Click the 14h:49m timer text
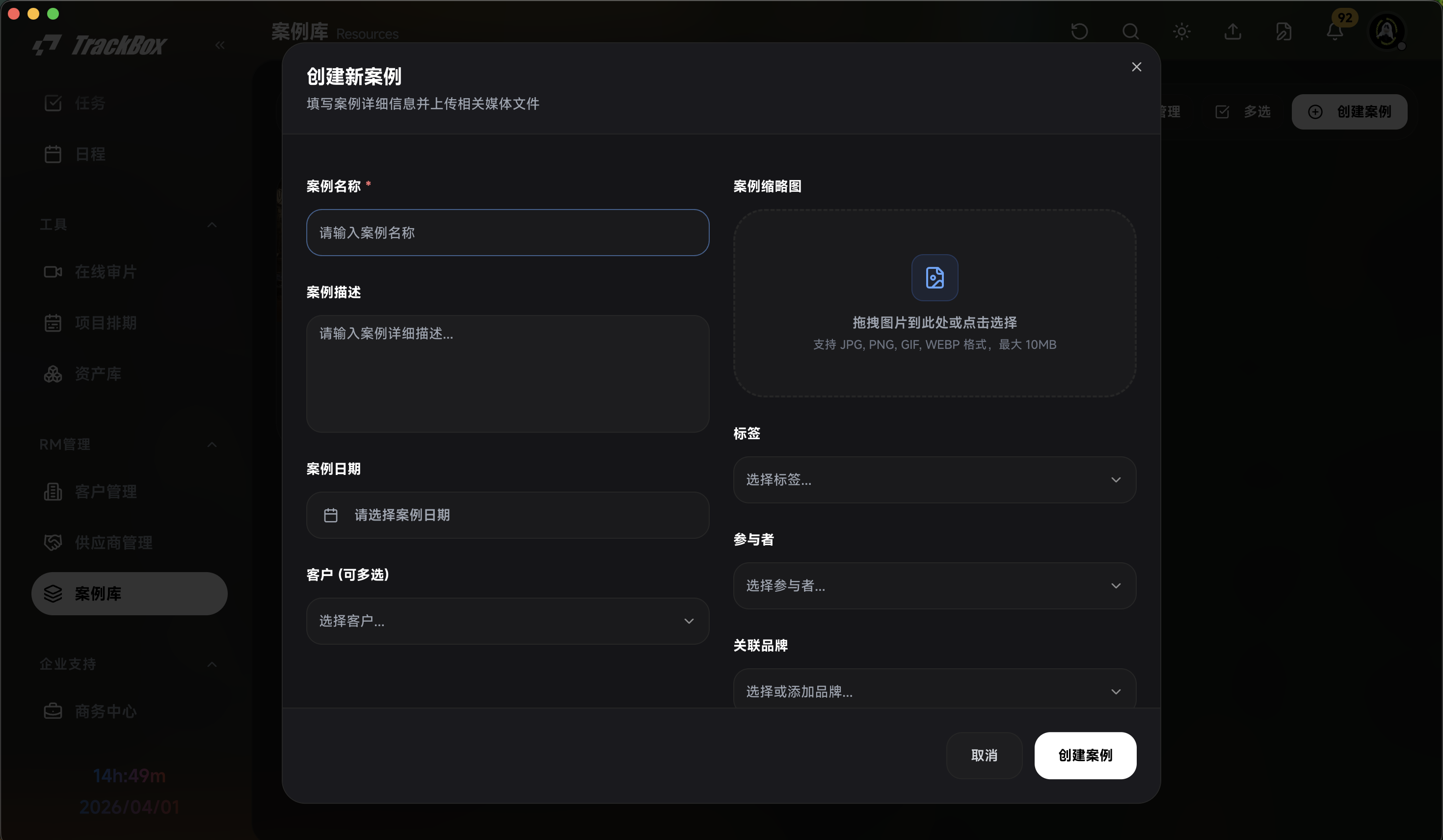Image resolution: width=1443 pixels, height=840 pixels. [130, 775]
